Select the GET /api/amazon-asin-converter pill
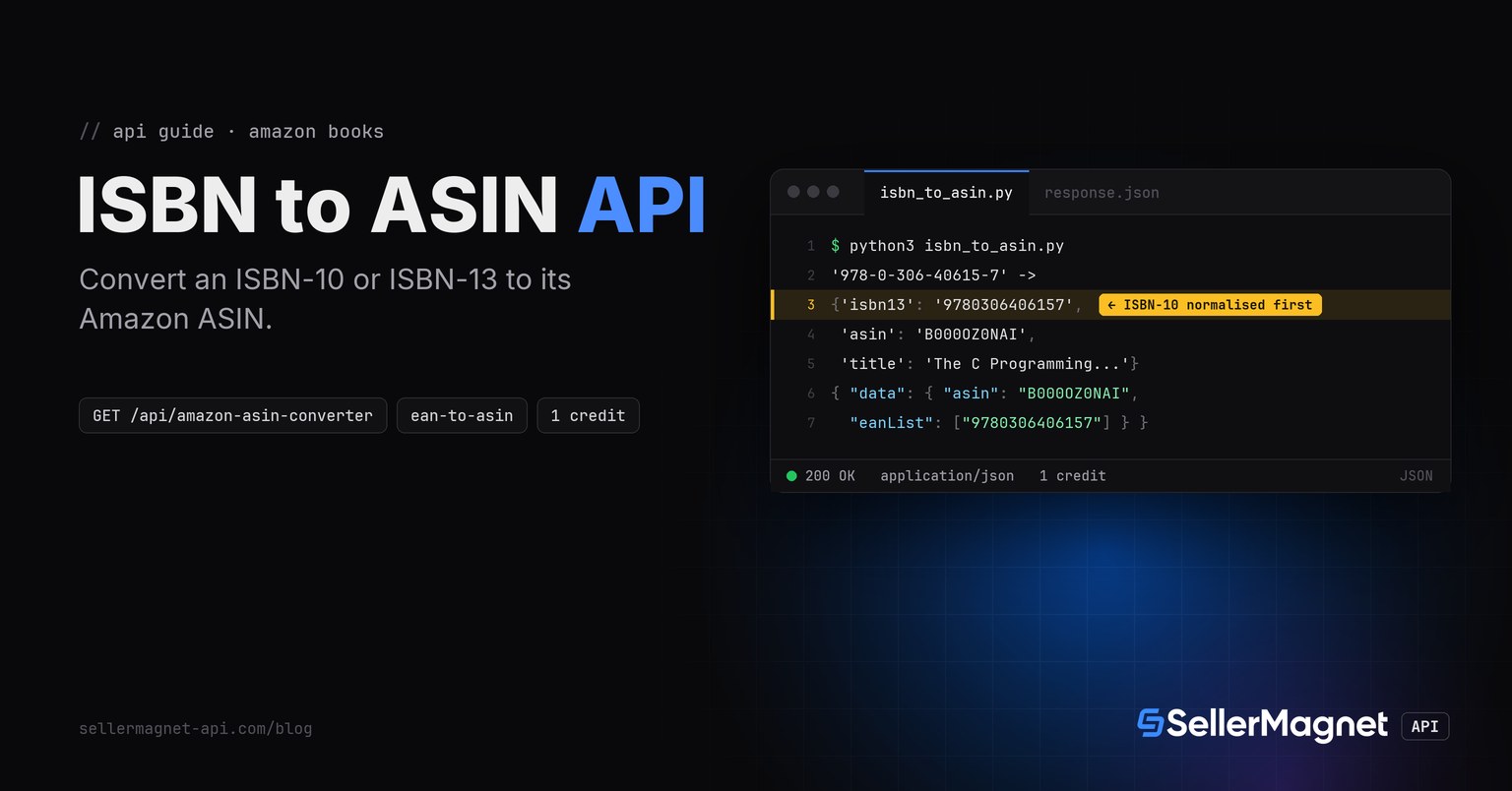 (232, 415)
